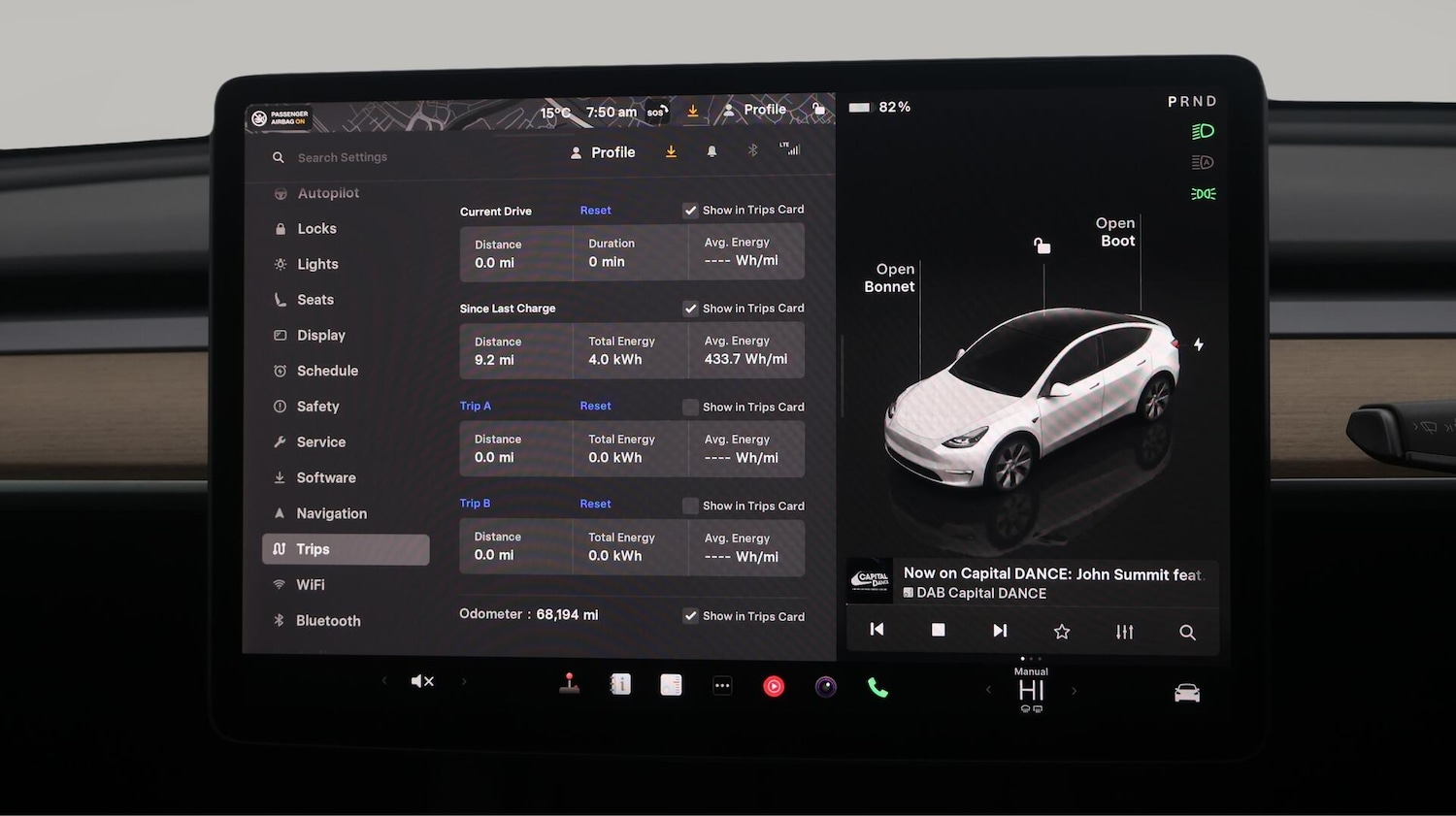Tap the notification bell icon

point(711,152)
